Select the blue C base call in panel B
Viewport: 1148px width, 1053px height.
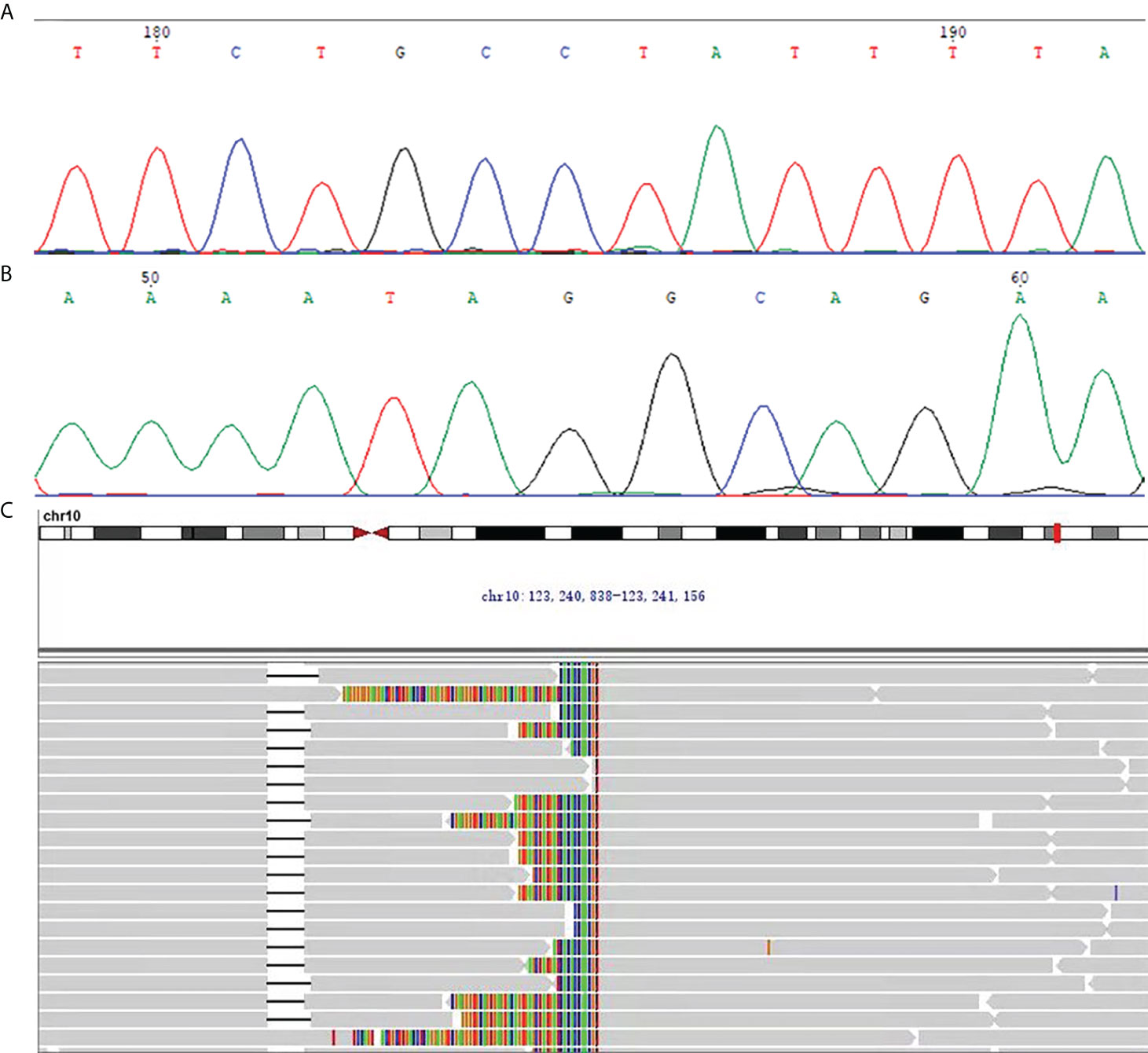(x=760, y=298)
